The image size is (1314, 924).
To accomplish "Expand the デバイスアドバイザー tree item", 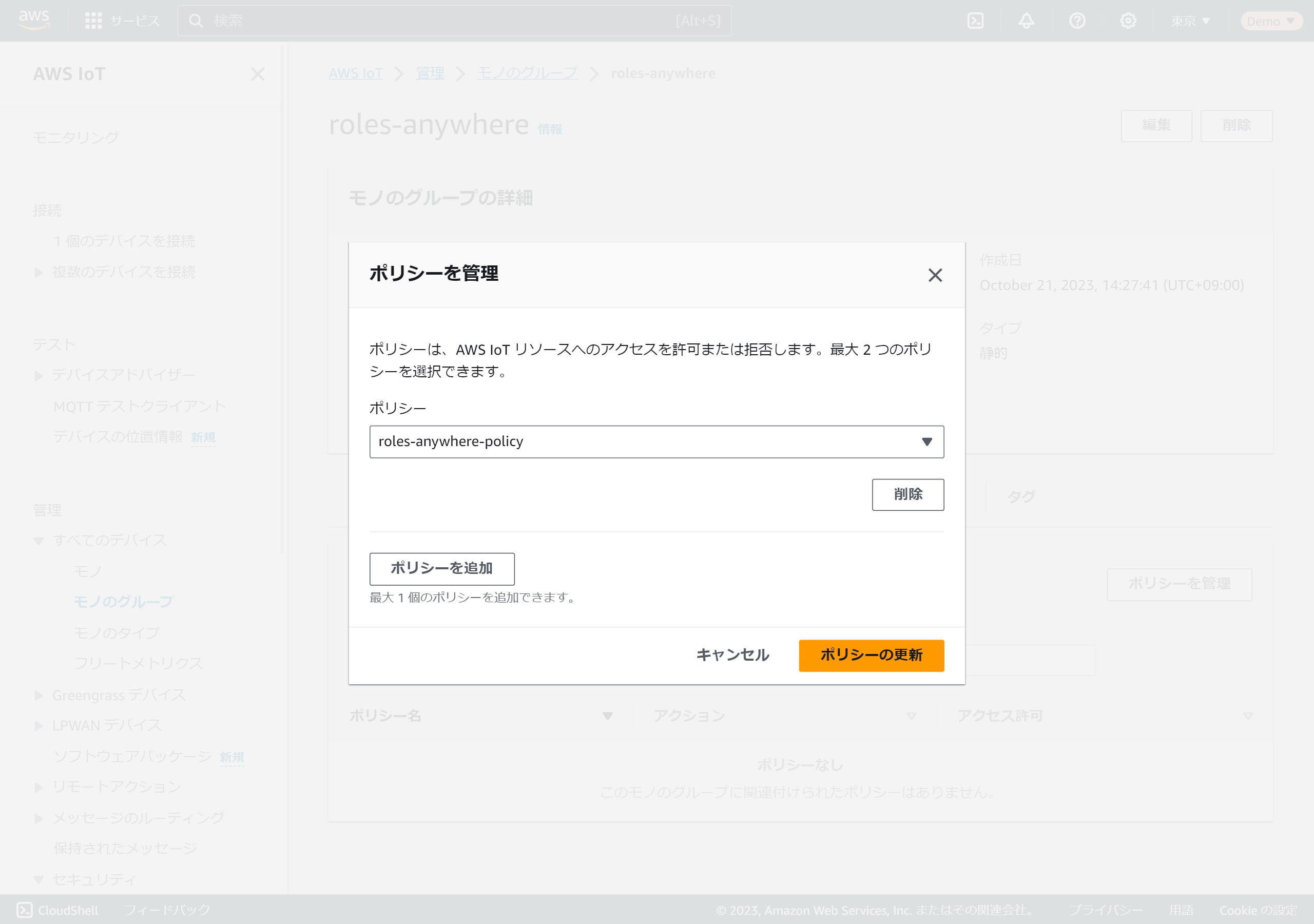I will (38, 376).
